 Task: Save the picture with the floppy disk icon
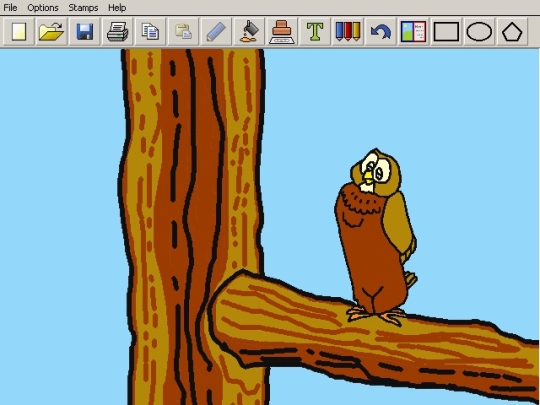85,32
